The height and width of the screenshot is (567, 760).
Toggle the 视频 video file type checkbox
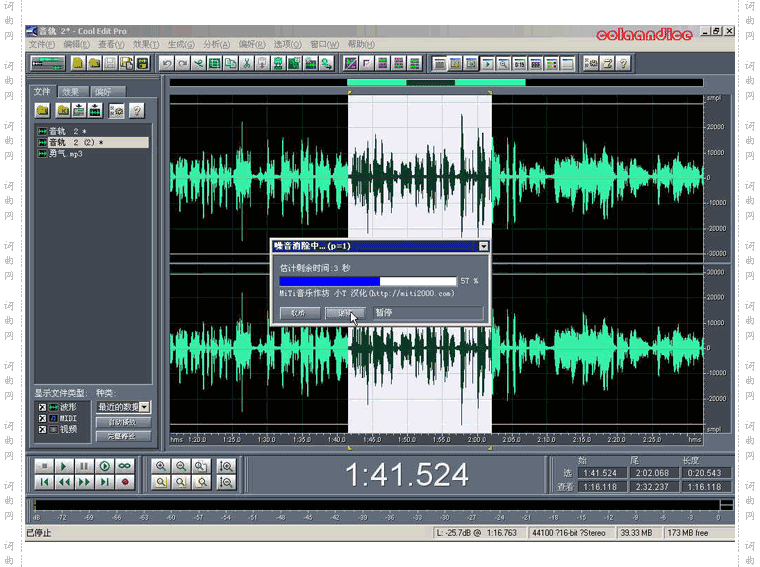[42, 429]
